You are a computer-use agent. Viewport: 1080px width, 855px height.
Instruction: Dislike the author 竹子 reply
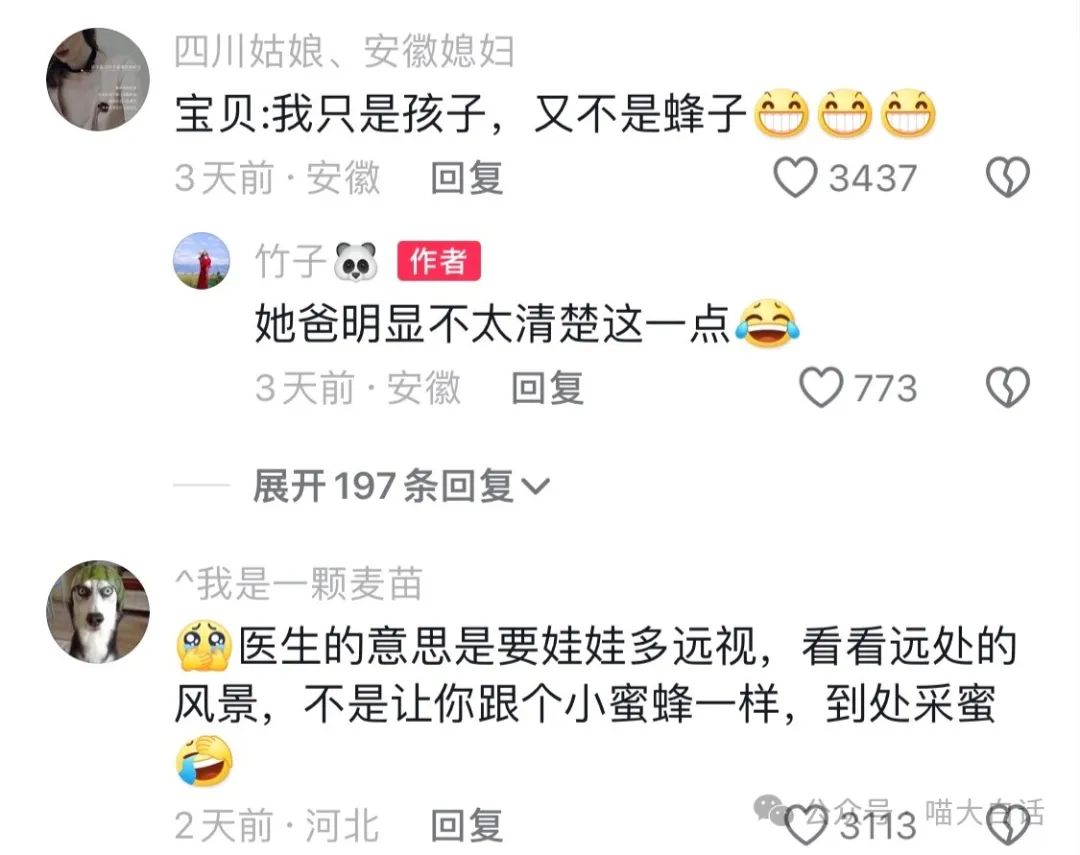[1008, 387]
